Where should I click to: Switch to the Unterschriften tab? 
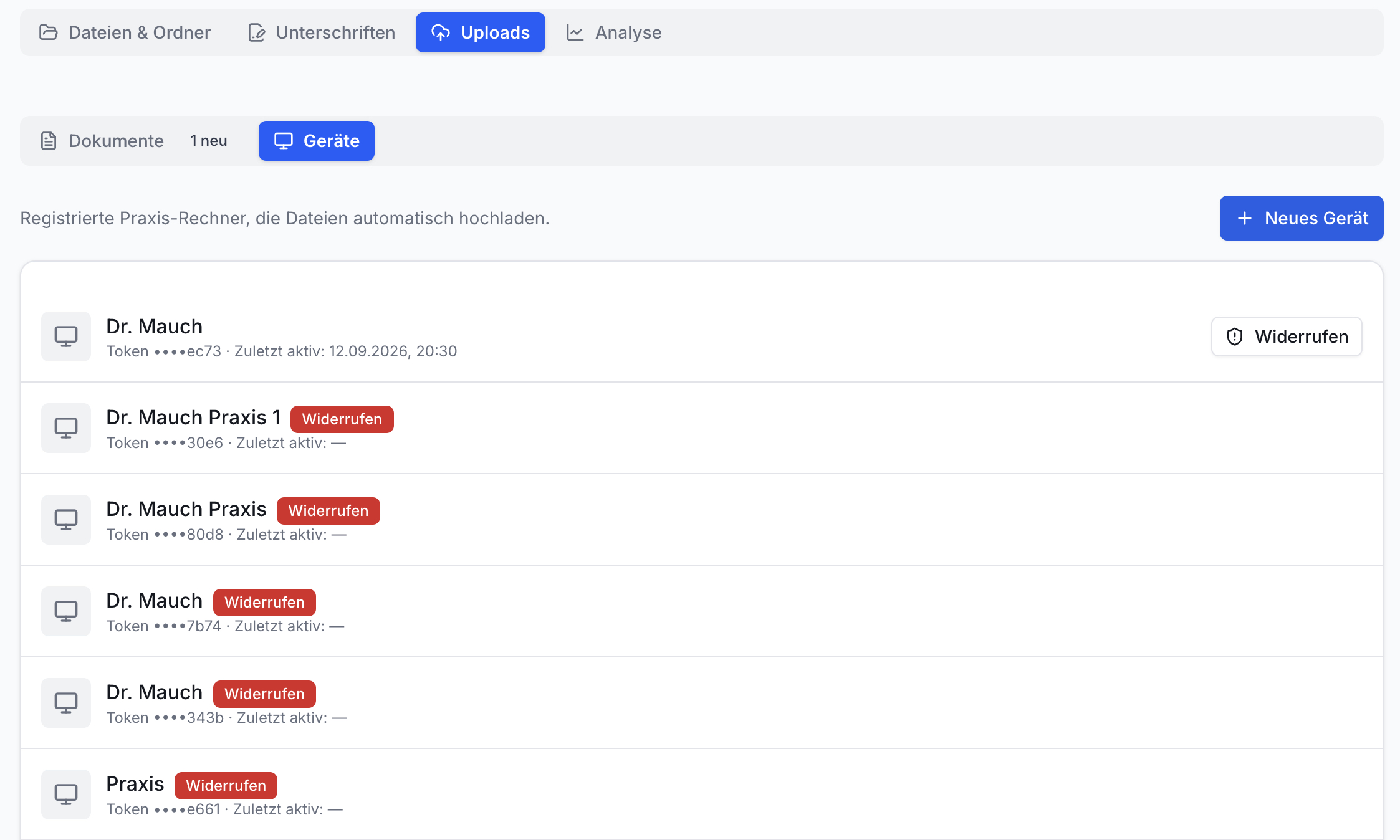pyautogui.click(x=322, y=32)
